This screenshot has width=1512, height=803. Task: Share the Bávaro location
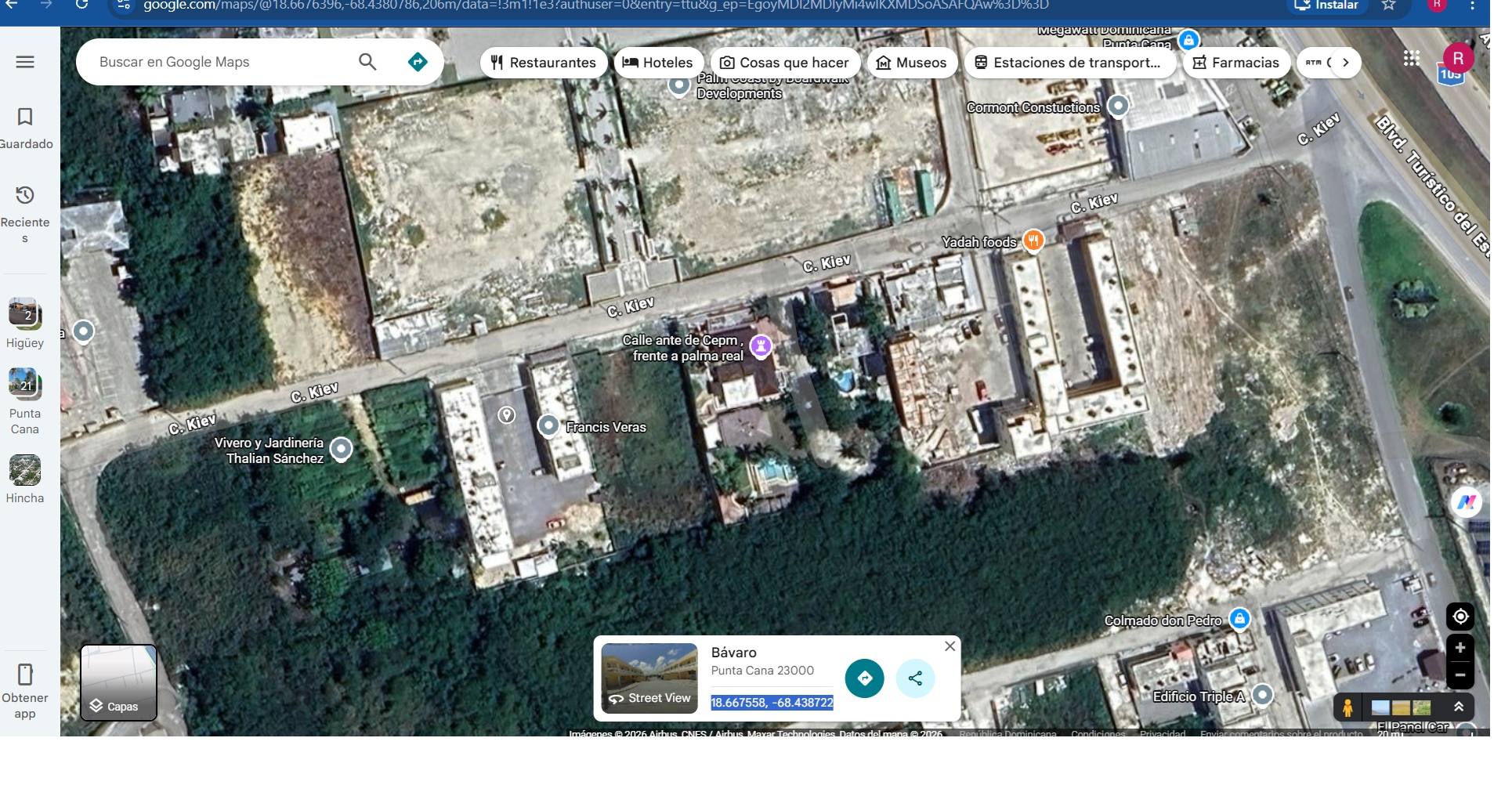[915, 678]
